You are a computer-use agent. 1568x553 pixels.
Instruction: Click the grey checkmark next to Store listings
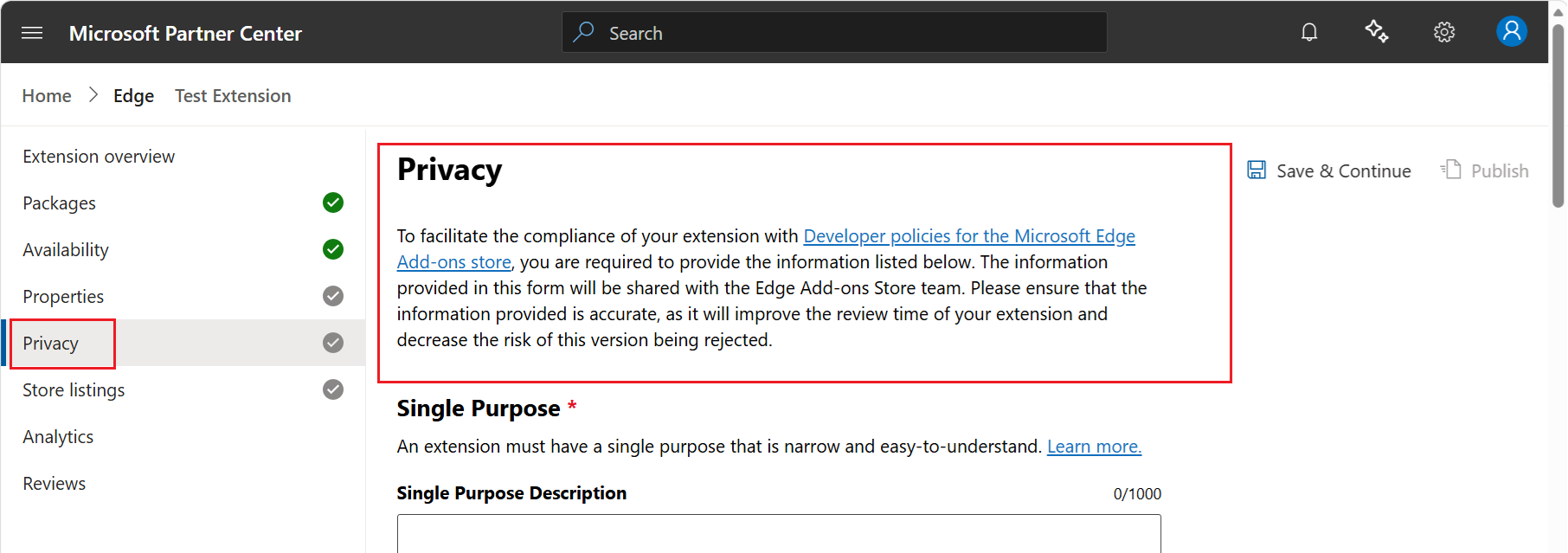333,389
